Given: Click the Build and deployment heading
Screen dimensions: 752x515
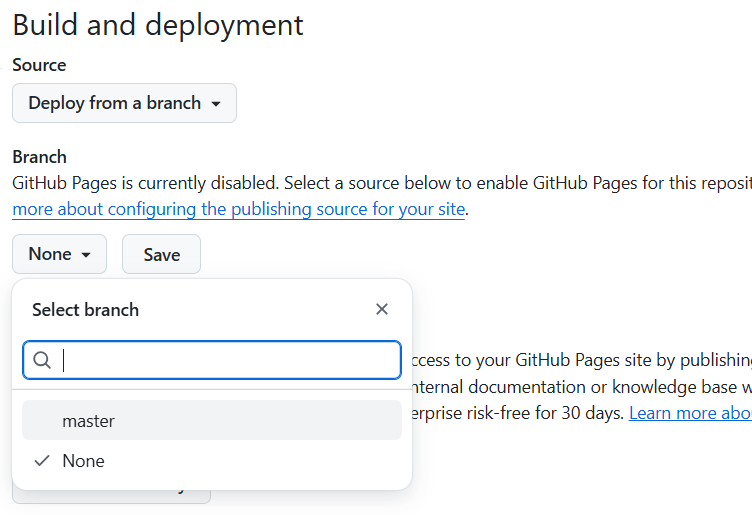Looking at the screenshot, I should pos(158,25).
